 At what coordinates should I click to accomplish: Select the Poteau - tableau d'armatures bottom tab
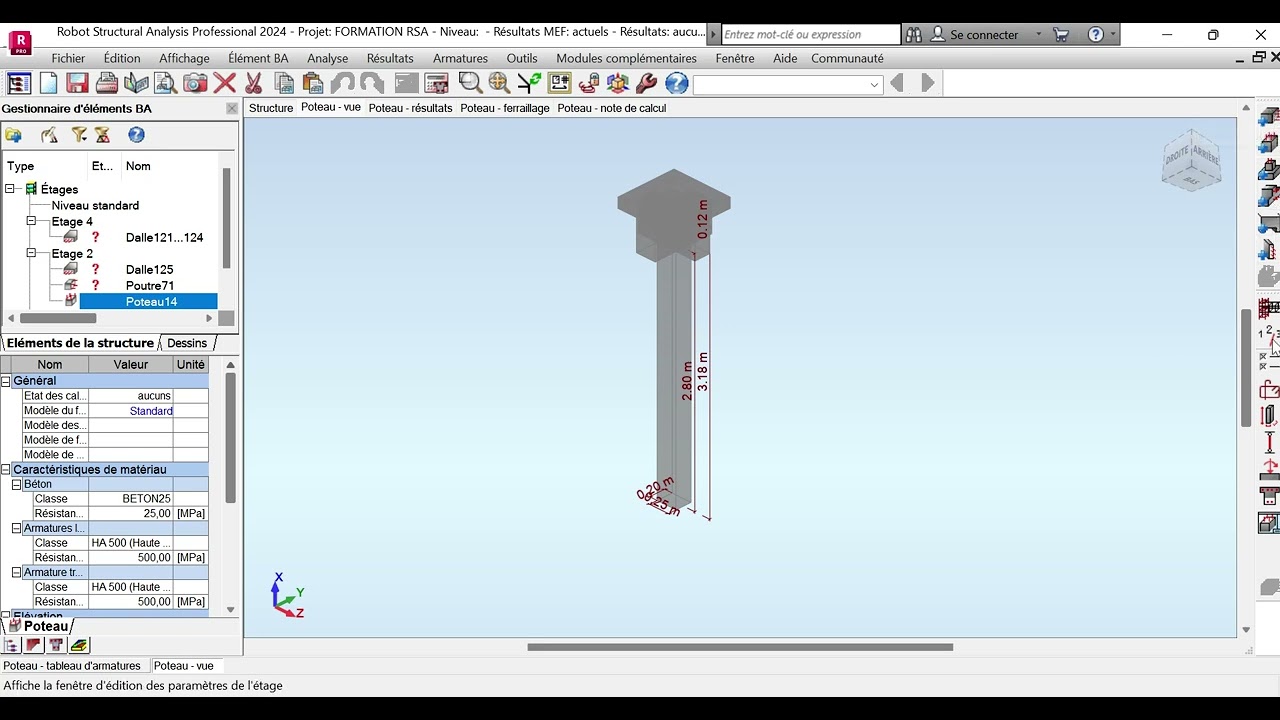pyautogui.click(x=72, y=666)
